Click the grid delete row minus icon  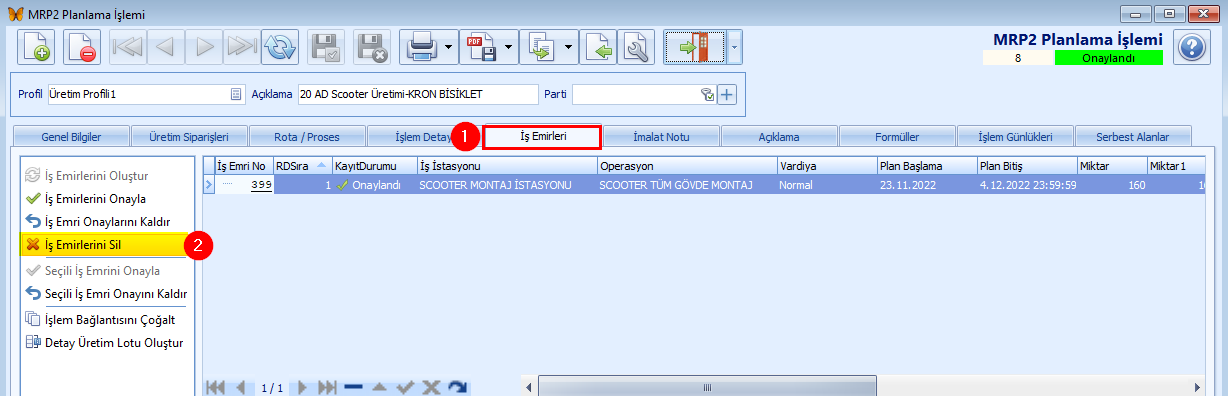pos(353,386)
